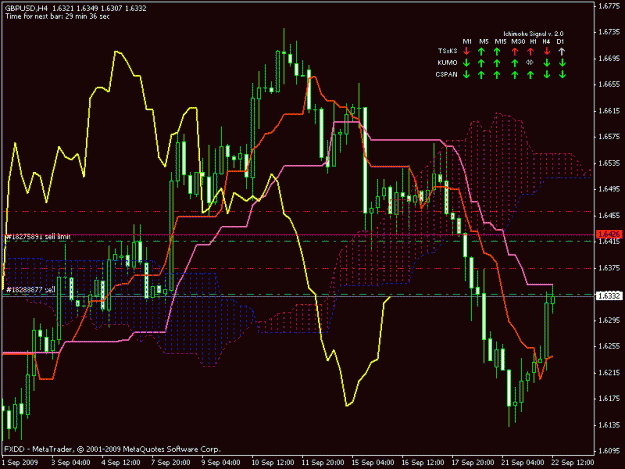Click the TSxKS H1 red up arrow

pos(530,51)
